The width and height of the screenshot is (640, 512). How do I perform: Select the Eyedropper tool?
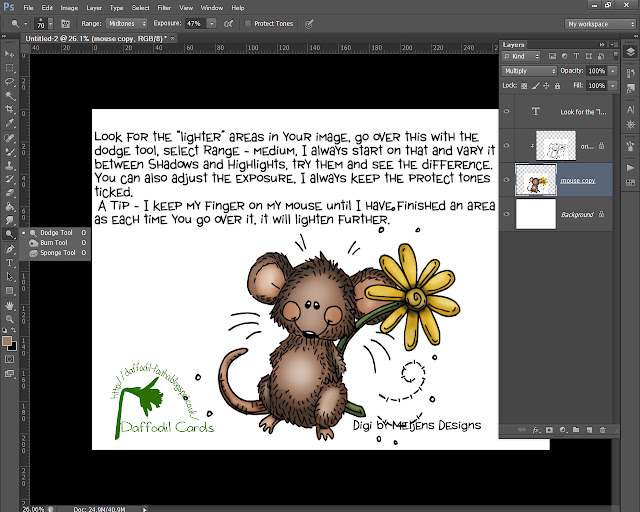point(9,123)
